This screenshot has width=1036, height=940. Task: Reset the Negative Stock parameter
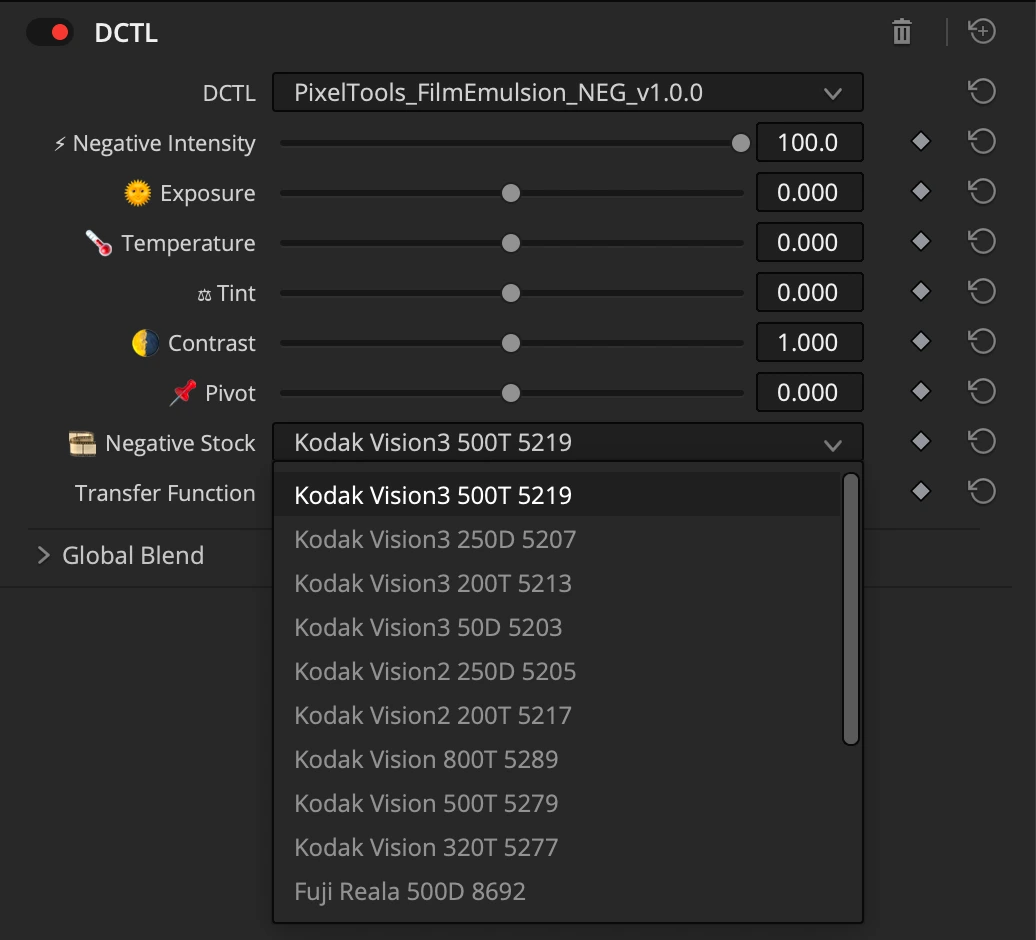[982, 441]
